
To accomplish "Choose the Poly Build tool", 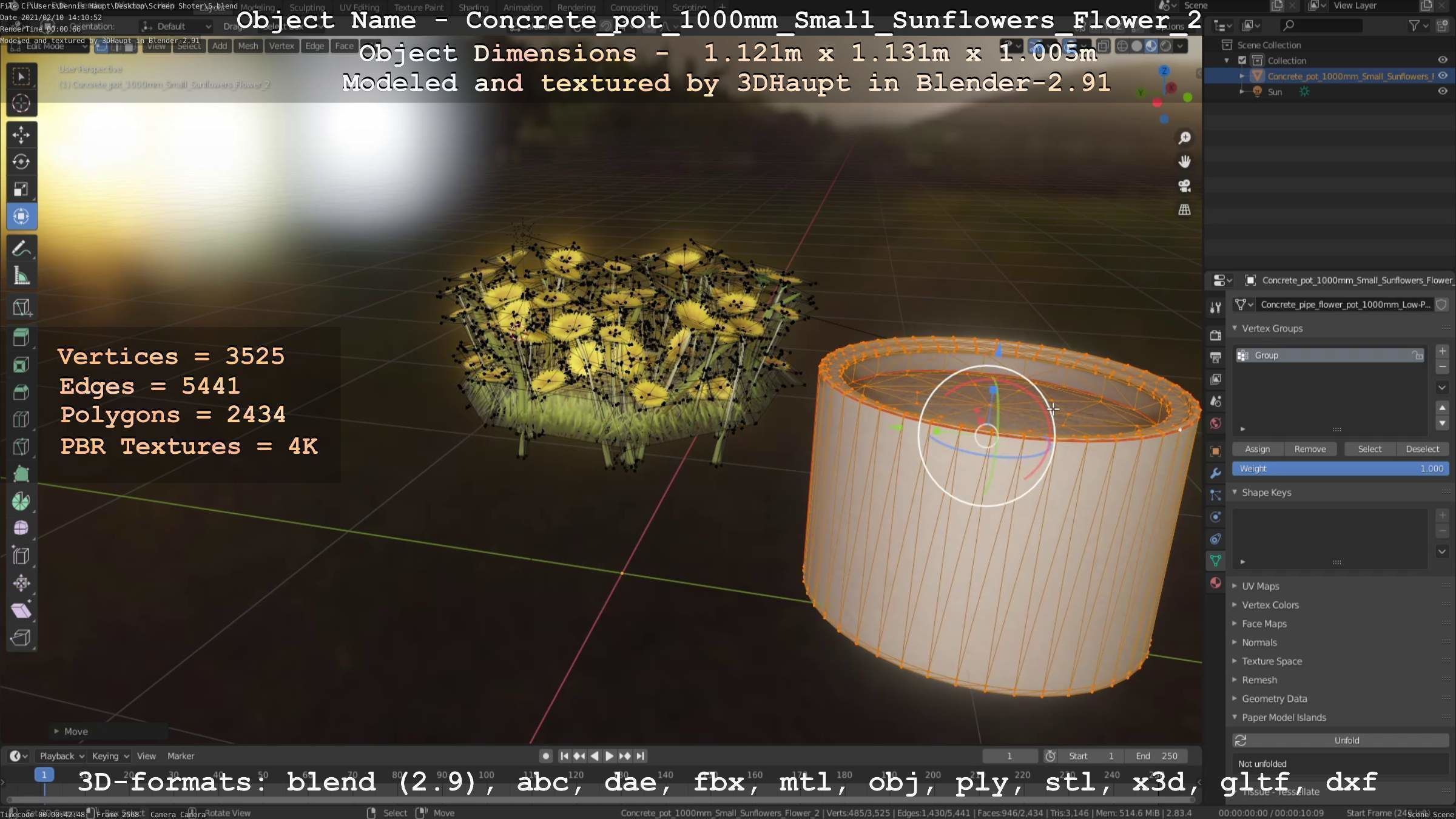I will [x=21, y=474].
